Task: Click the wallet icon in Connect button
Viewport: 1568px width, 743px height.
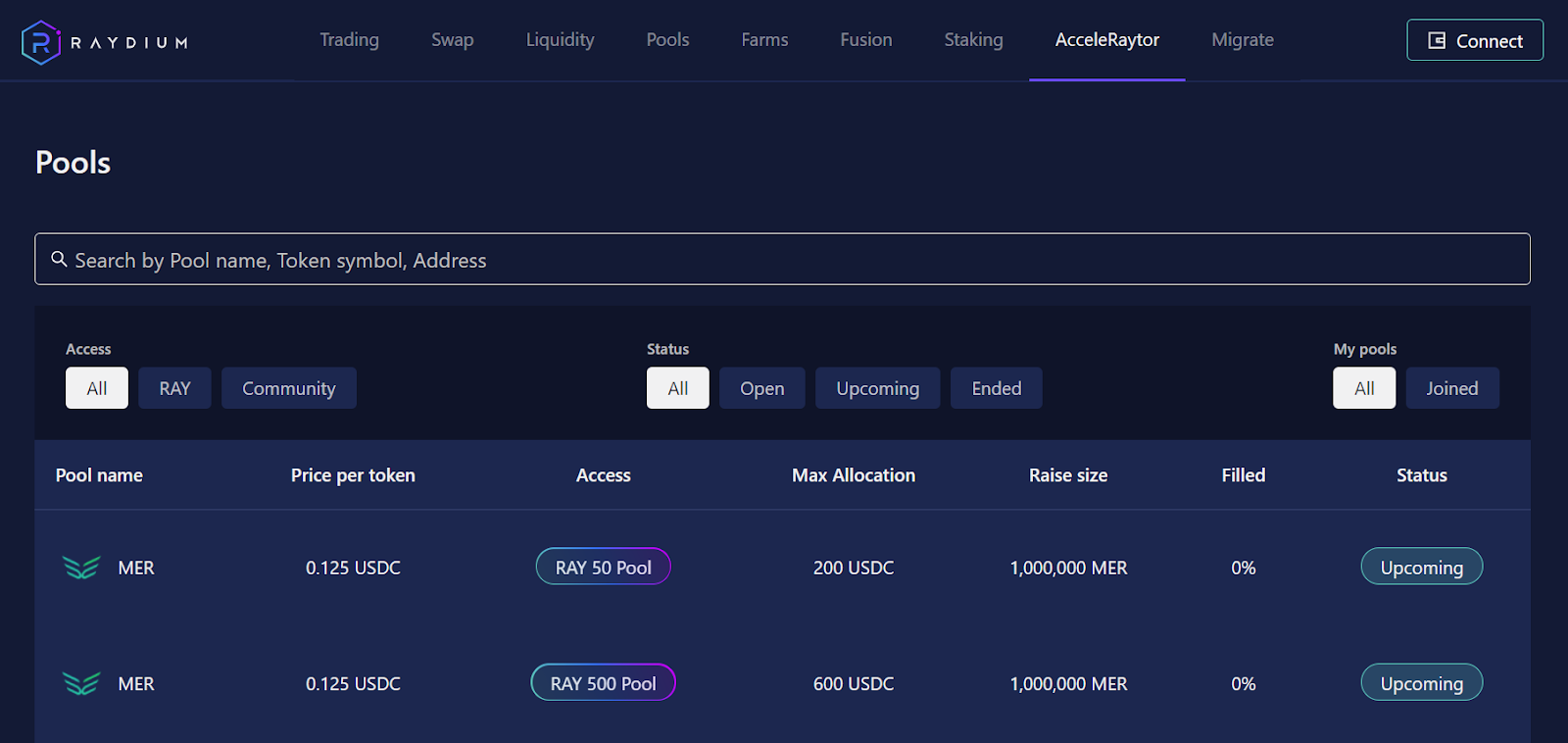Action: tap(1437, 40)
